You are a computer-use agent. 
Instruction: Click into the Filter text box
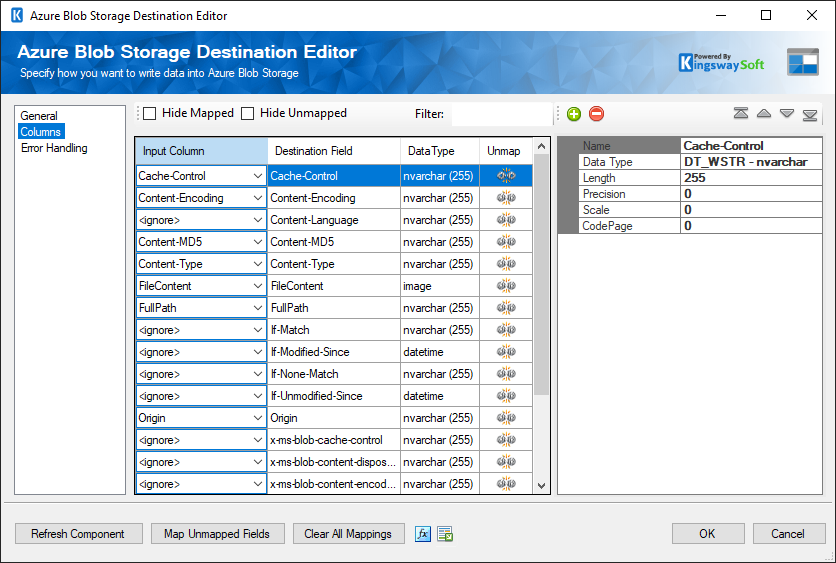pyautogui.click(x=501, y=114)
